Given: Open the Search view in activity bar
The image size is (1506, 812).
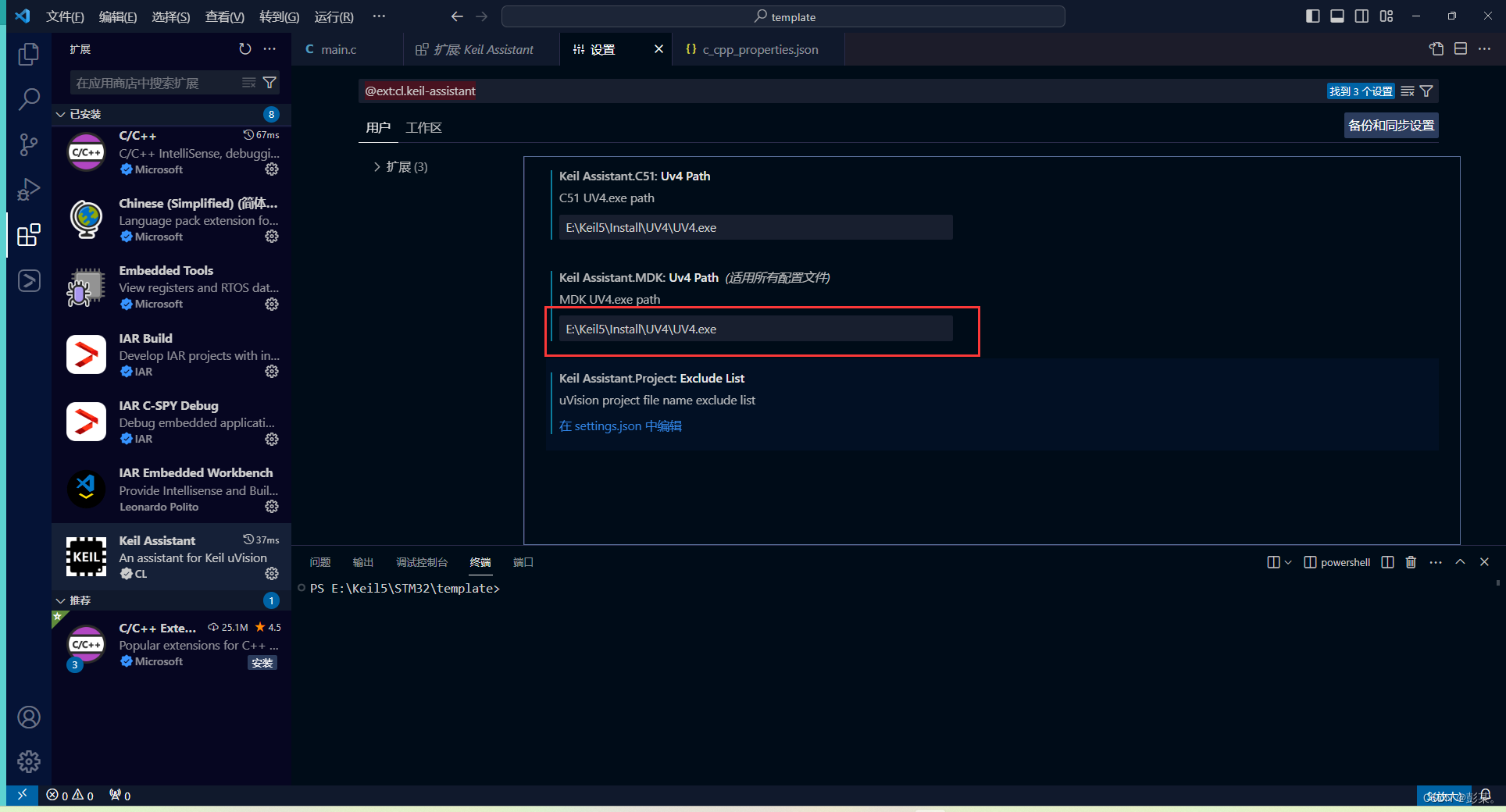Looking at the screenshot, I should [x=29, y=99].
